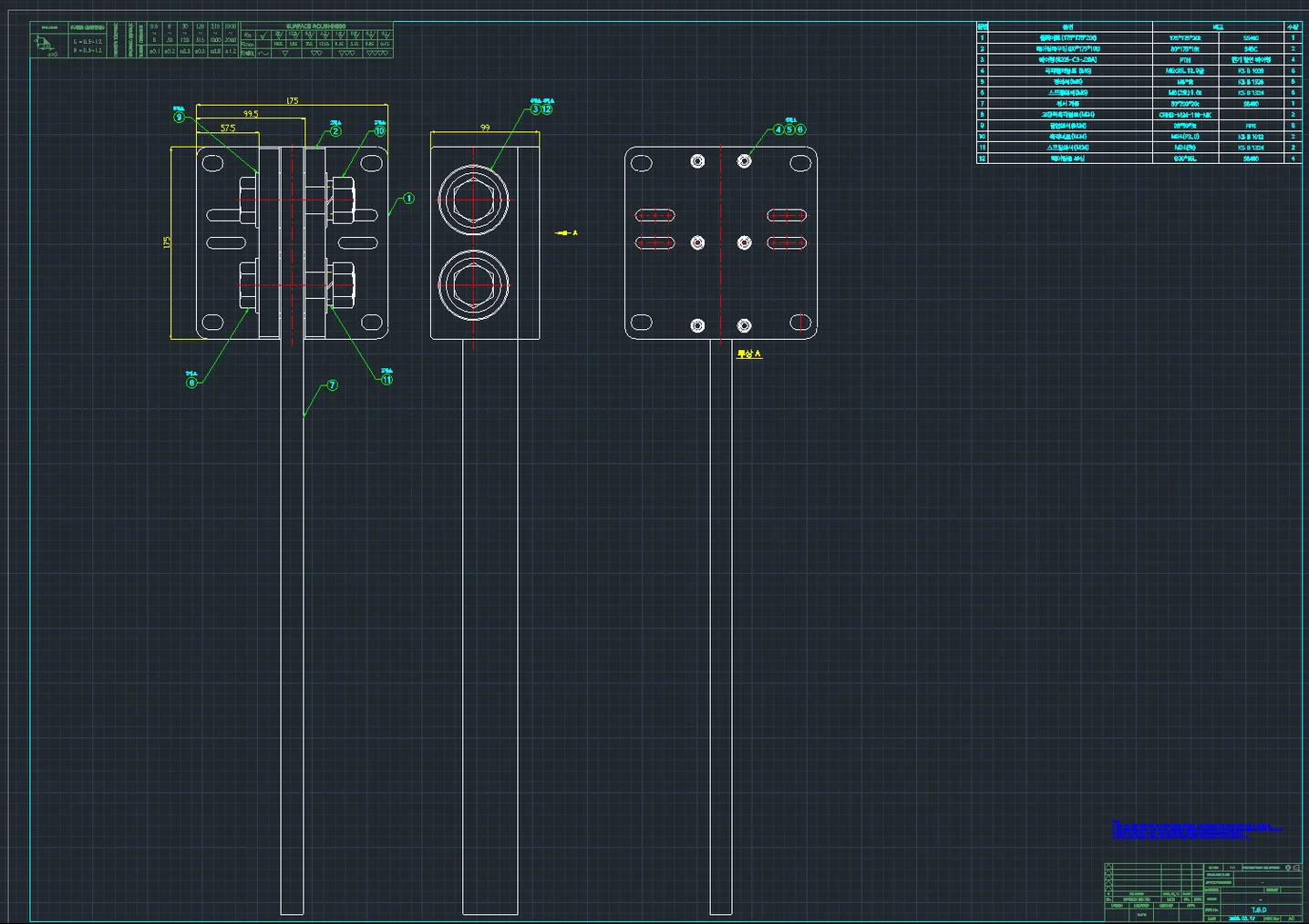This screenshot has width=1309, height=924.
Task: Click CRHB-M24-110-NK cell in parts table
Action: pyautogui.click(x=1185, y=115)
